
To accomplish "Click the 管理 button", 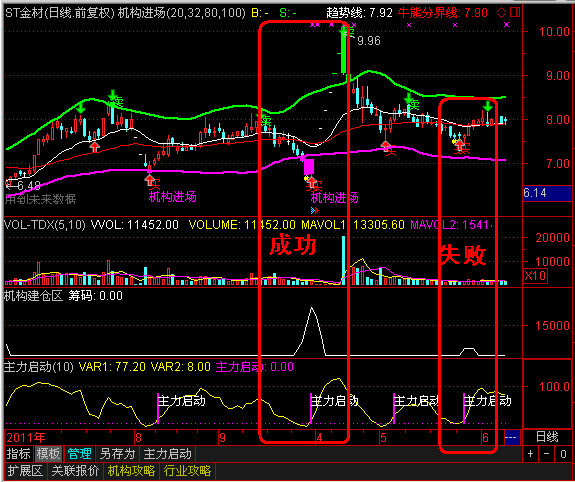I will 78,454.
